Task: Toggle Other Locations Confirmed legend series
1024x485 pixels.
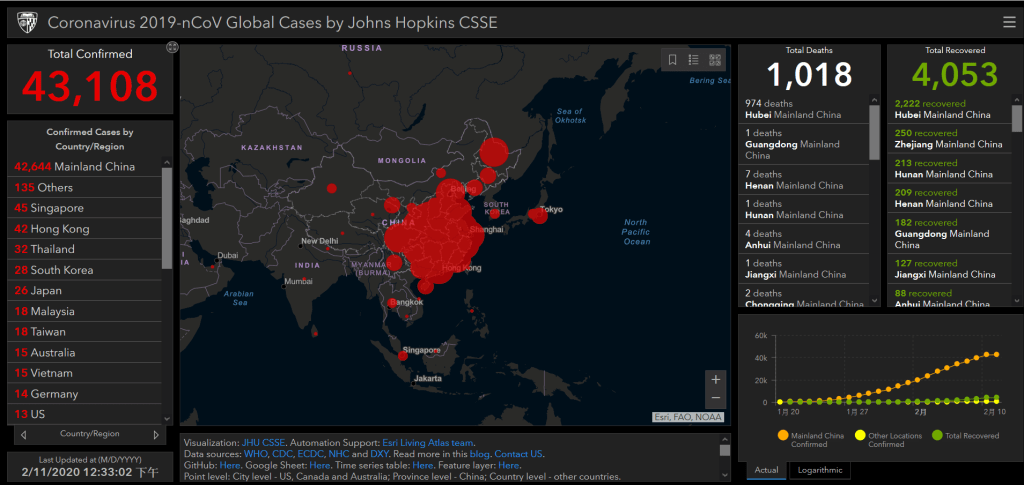Action: 858,434
